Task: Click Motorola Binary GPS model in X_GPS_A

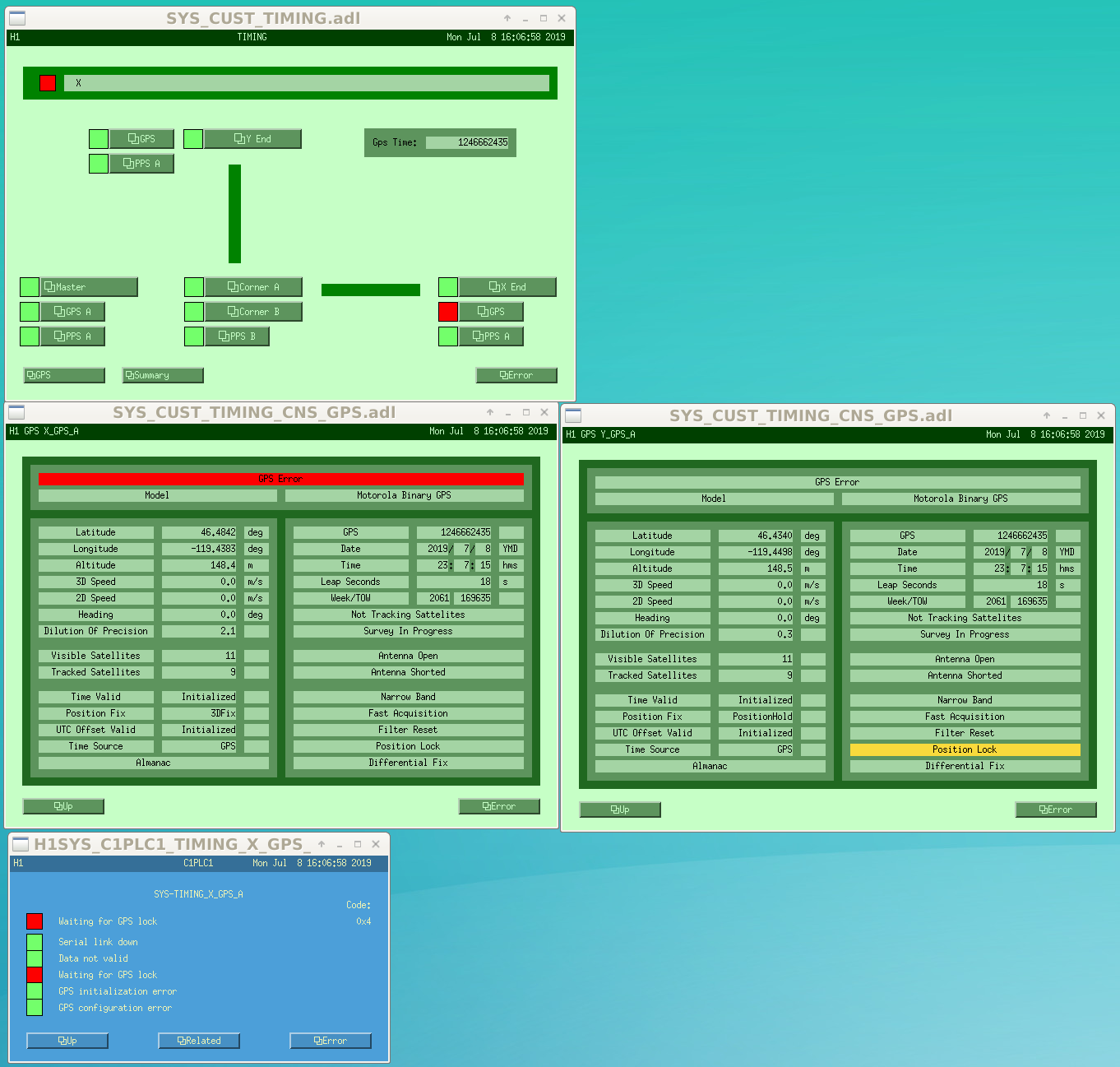Action: tap(405, 495)
